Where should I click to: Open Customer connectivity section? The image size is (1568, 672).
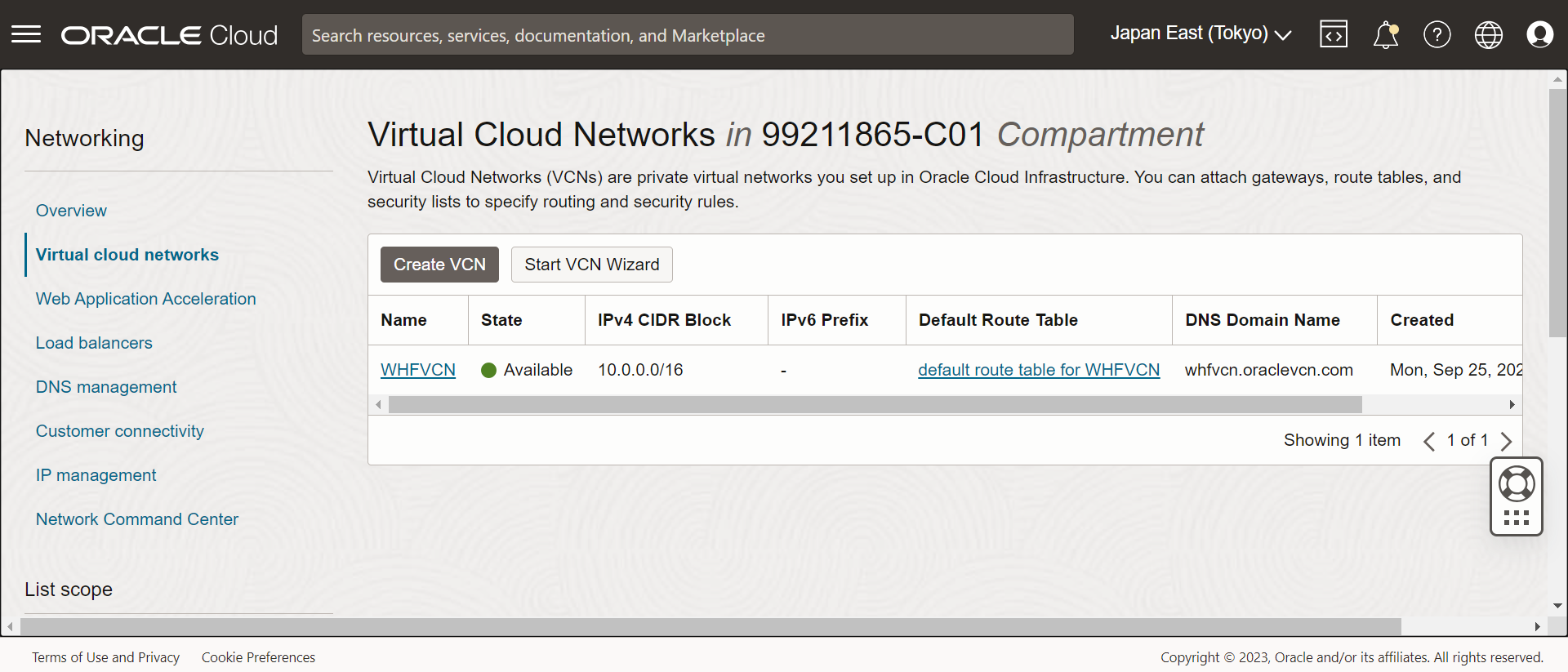pos(120,431)
